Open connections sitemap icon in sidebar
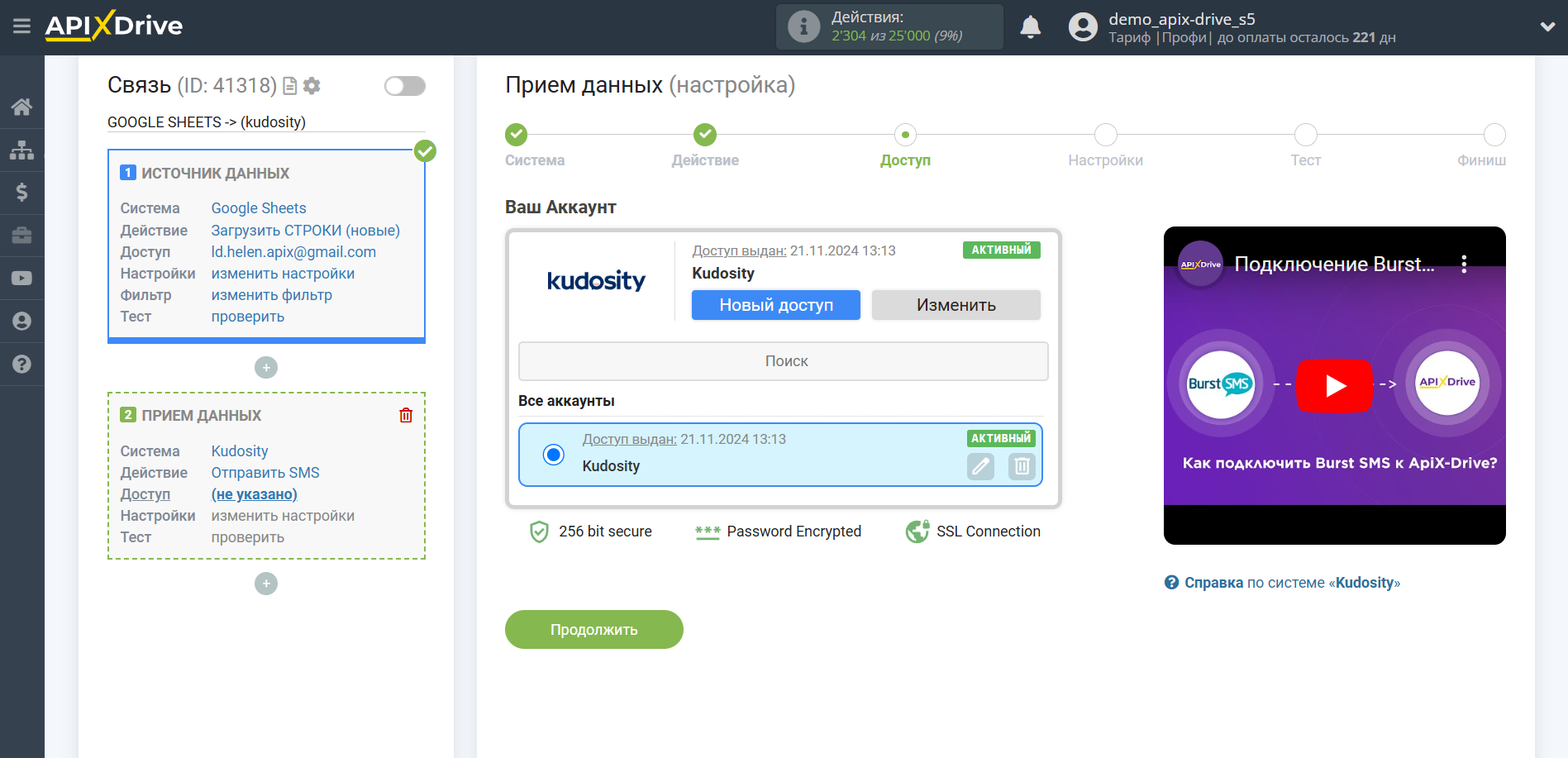 pyautogui.click(x=21, y=150)
